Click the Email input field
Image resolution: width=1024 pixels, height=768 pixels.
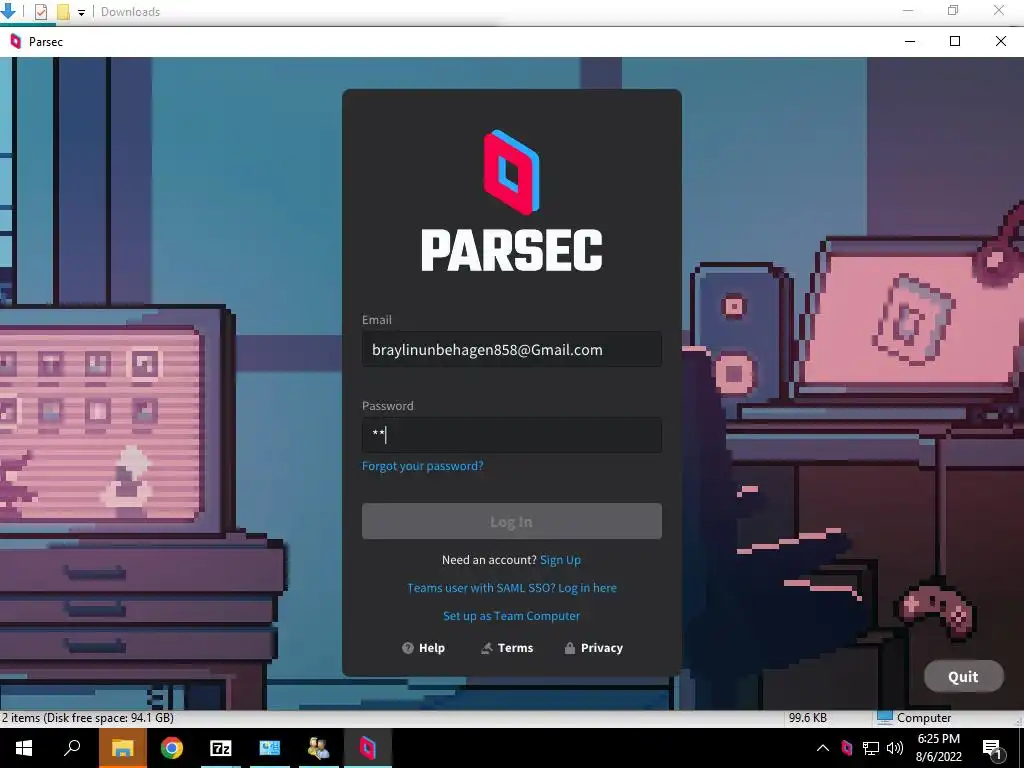pos(511,349)
